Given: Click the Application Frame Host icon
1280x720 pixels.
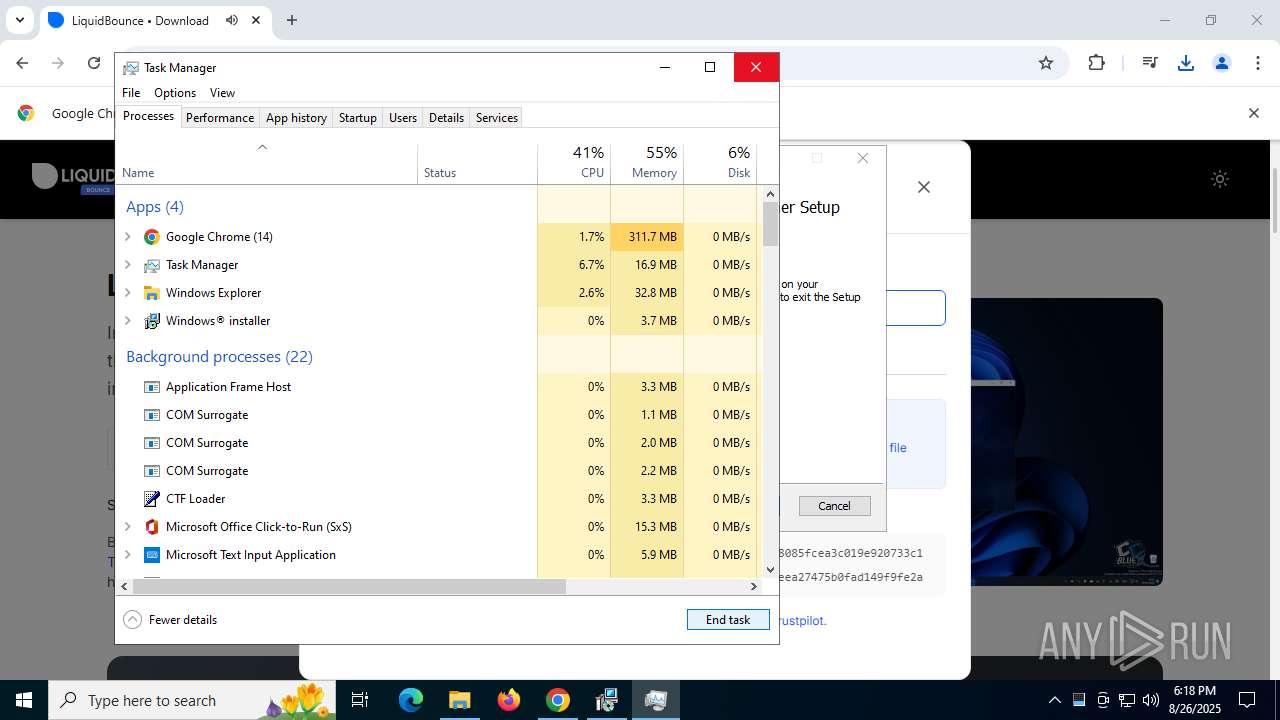Looking at the screenshot, I should coord(152,387).
